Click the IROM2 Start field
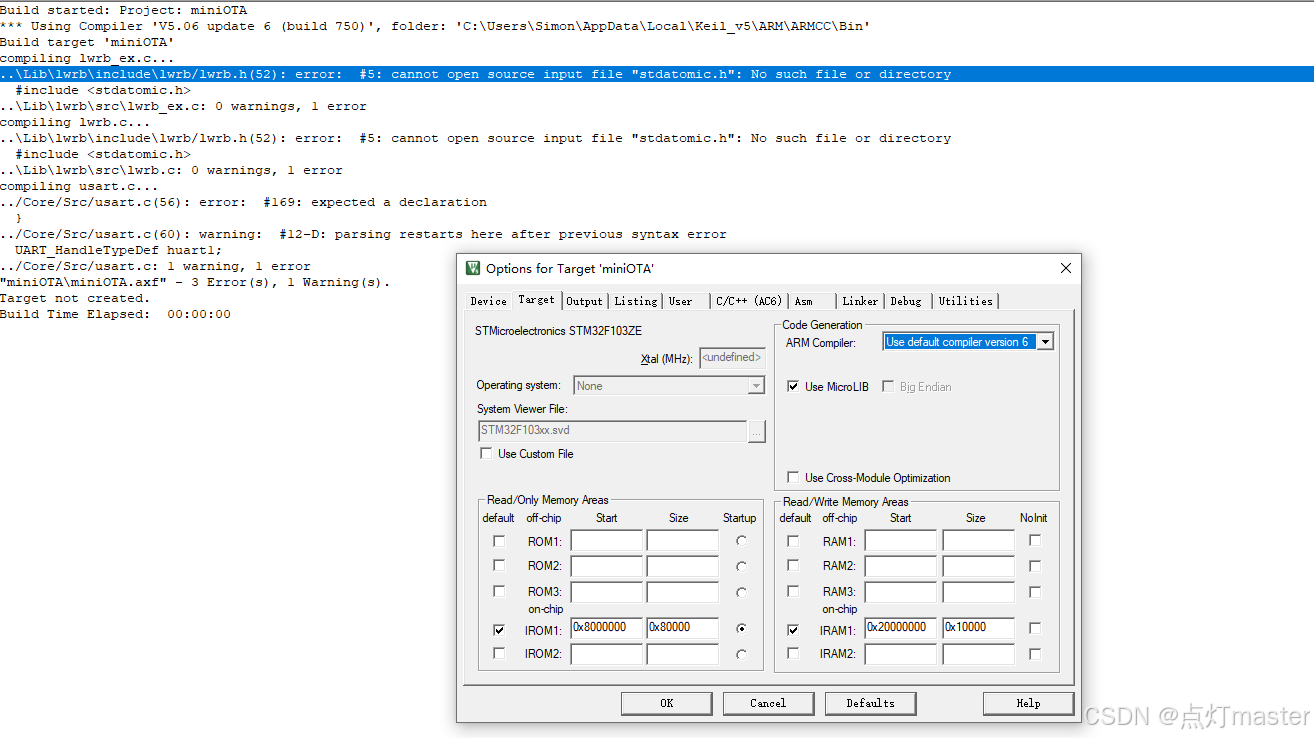The image size is (1314, 738). pyautogui.click(x=606, y=654)
